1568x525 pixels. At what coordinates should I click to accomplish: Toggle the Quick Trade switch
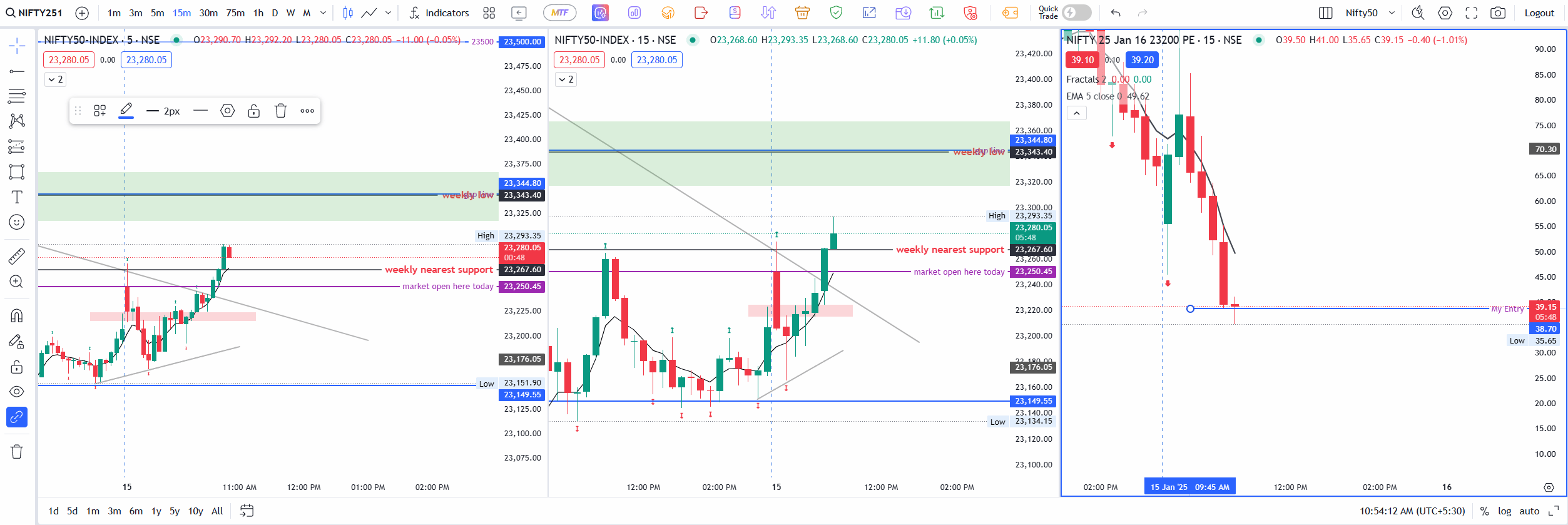1076,13
